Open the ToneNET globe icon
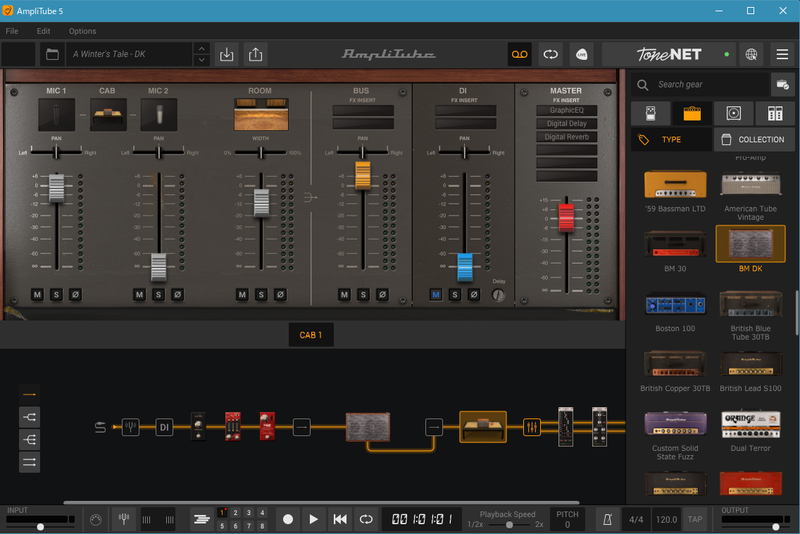800x534 pixels. tap(751, 54)
